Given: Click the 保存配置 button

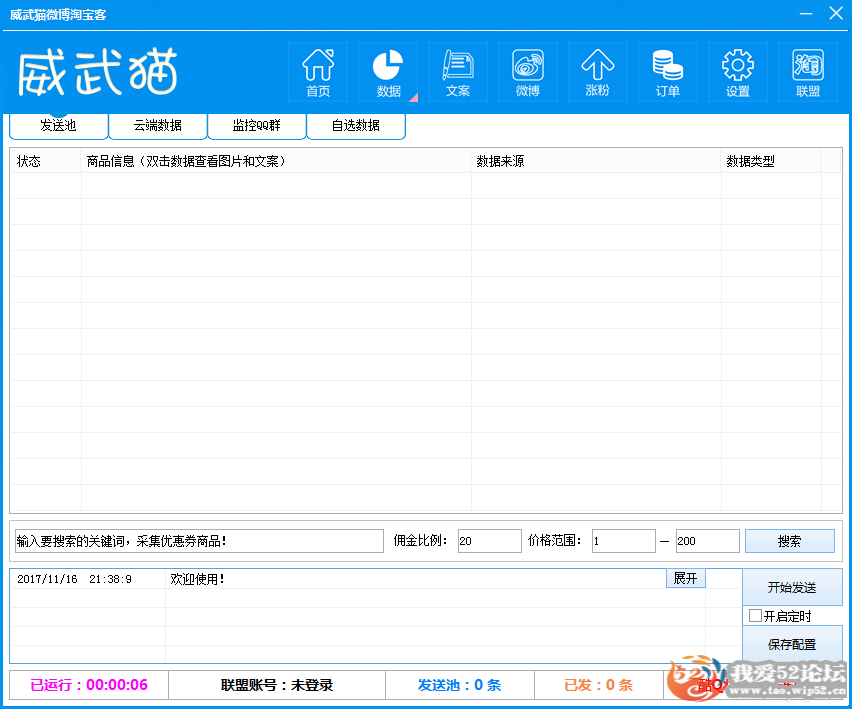Looking at the screenshot, I should [x=792, y=644].
